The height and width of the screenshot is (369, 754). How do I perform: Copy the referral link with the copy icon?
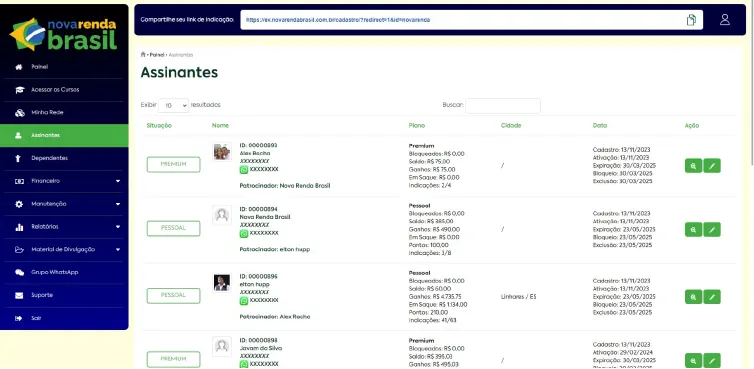coord(691,20)
